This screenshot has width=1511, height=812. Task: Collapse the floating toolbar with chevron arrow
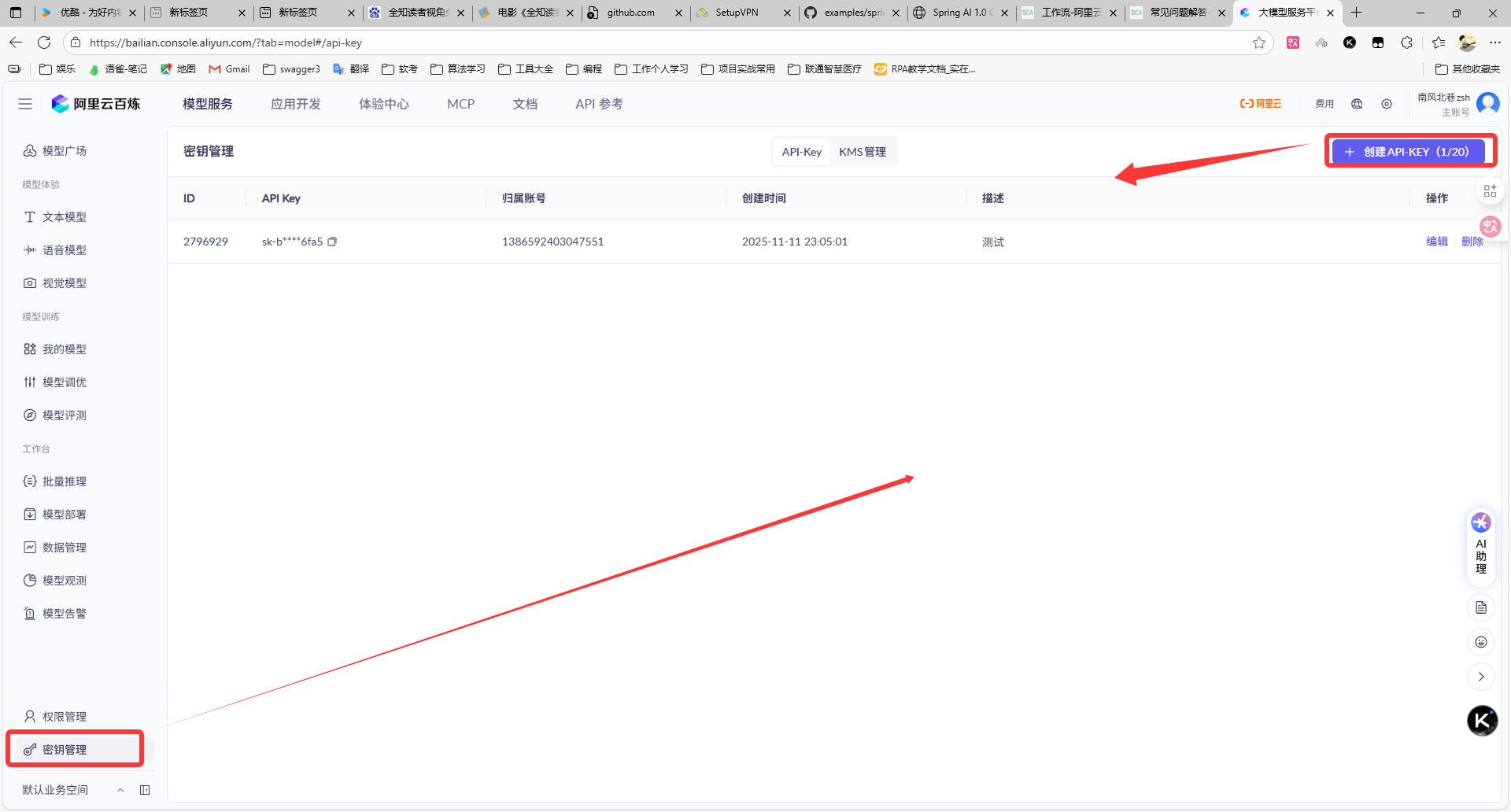[x=1481, y=677]
